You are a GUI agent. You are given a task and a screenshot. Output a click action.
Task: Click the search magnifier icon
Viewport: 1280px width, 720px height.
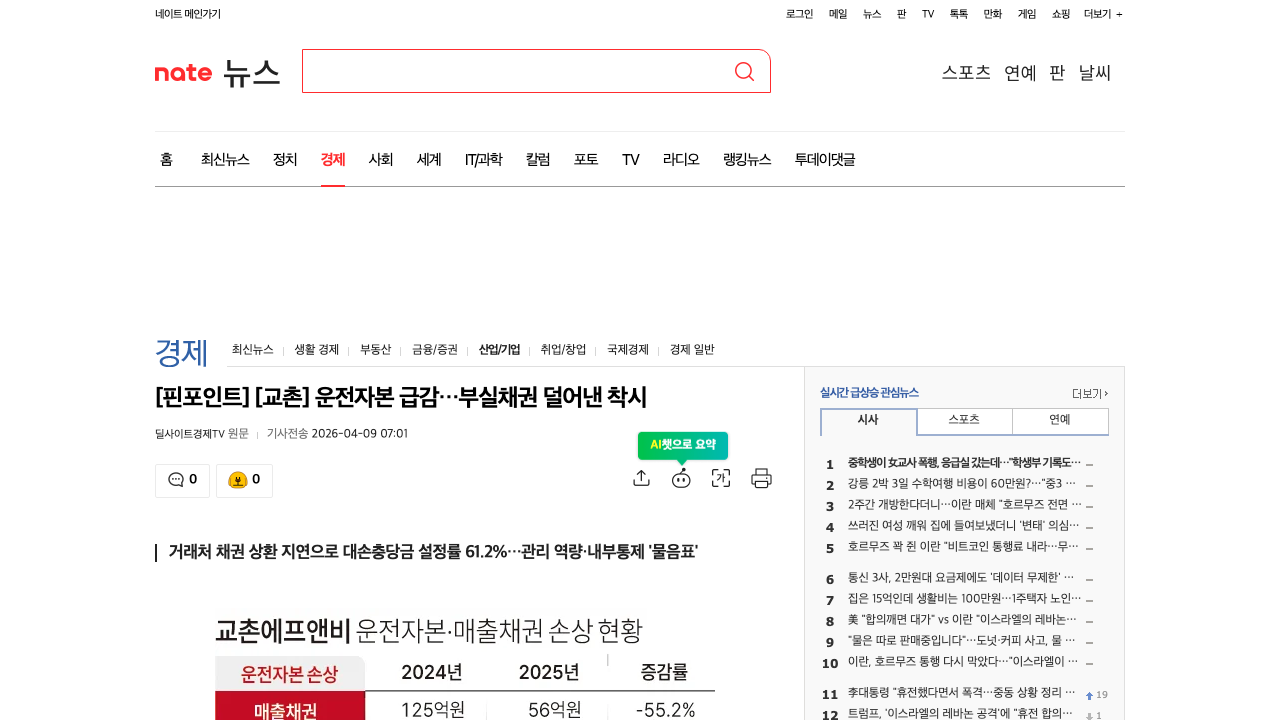[x=744, y=71]
